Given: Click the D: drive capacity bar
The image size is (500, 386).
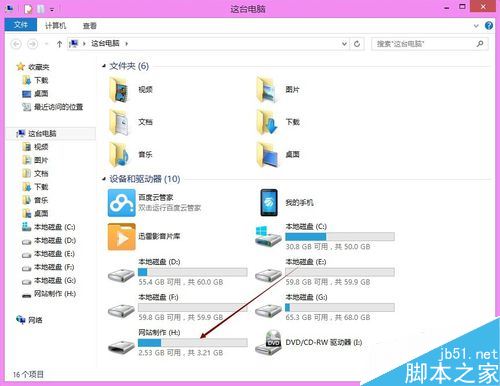Looking at the screenshot, I should [193, 272].
